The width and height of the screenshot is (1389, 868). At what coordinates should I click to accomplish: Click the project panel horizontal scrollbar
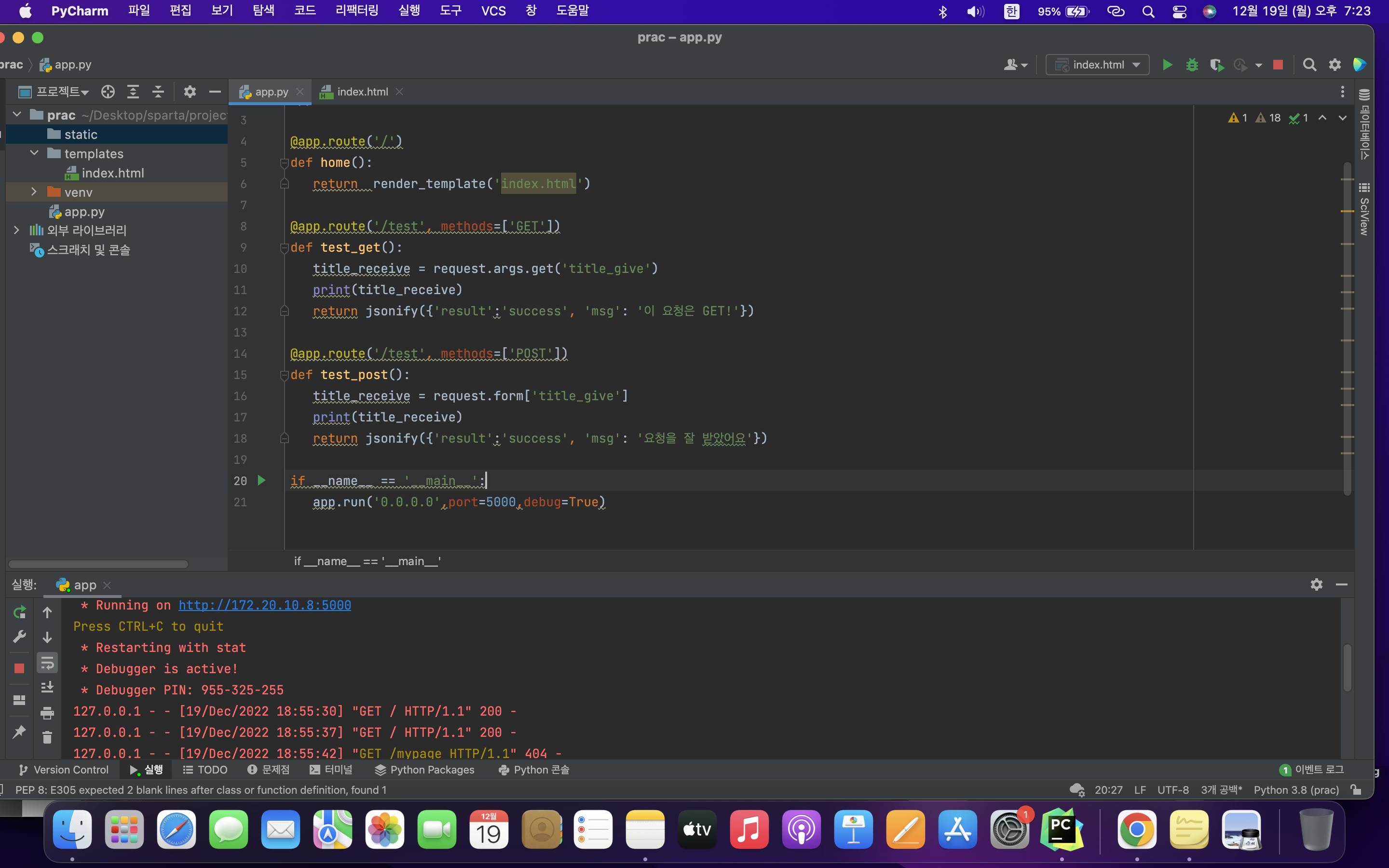tap(98, 564)
